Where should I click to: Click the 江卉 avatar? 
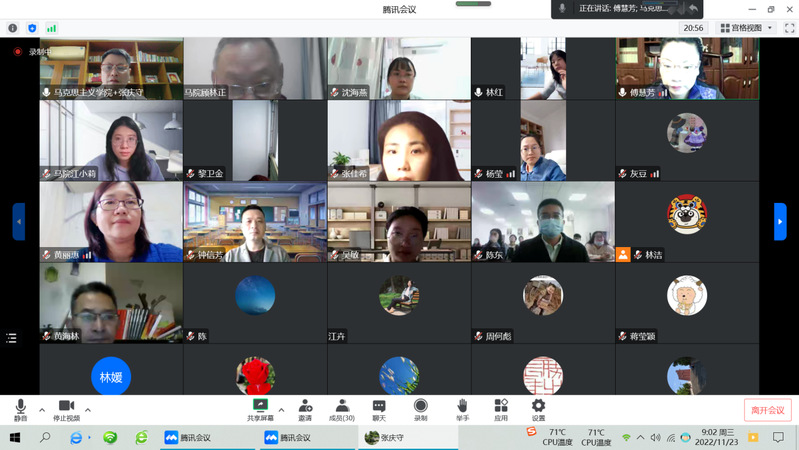pyautogui.click(x=399, y=295)
